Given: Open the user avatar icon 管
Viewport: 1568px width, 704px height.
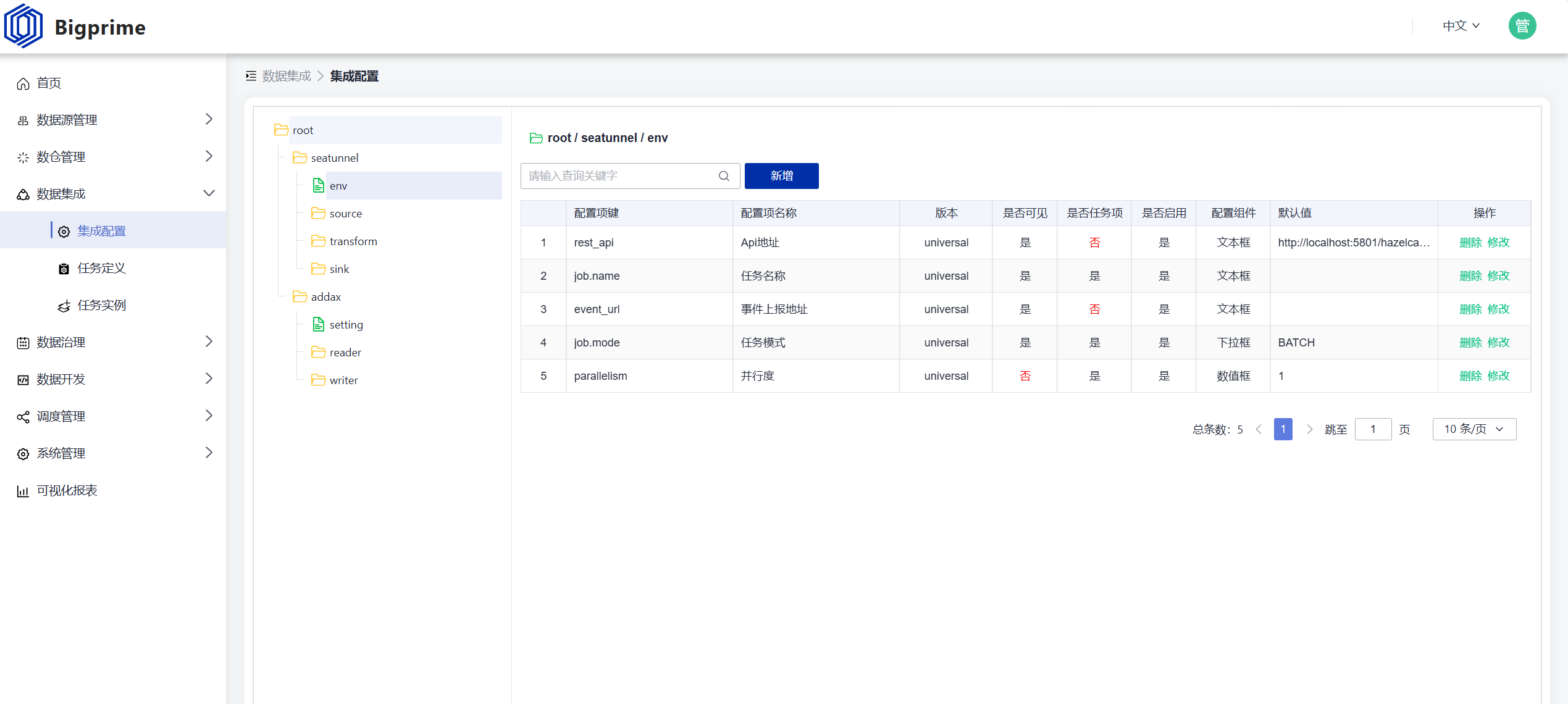Looking at the screenshot, I should click(1522, 26).
